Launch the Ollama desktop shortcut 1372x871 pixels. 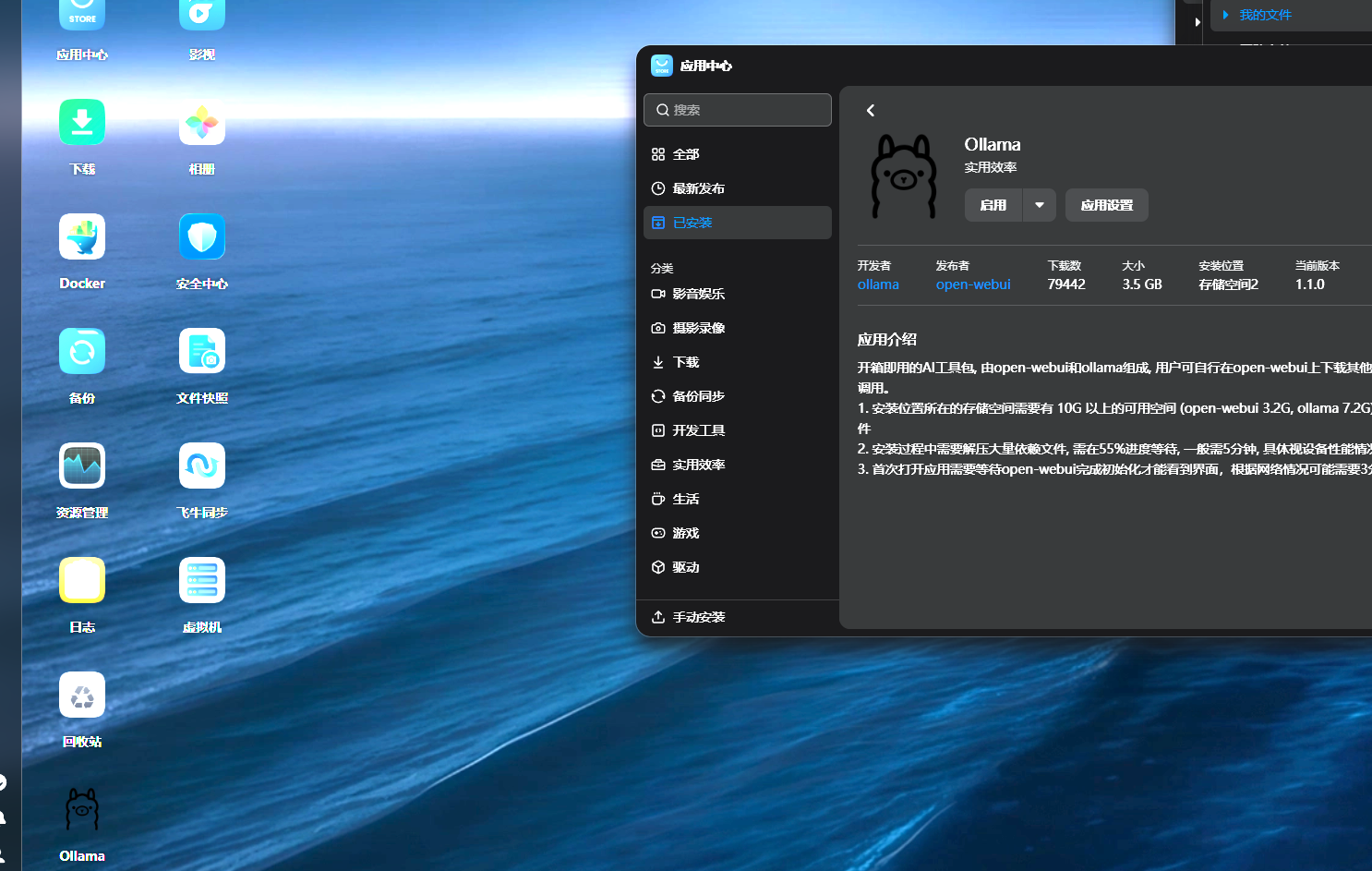point(82,810)
